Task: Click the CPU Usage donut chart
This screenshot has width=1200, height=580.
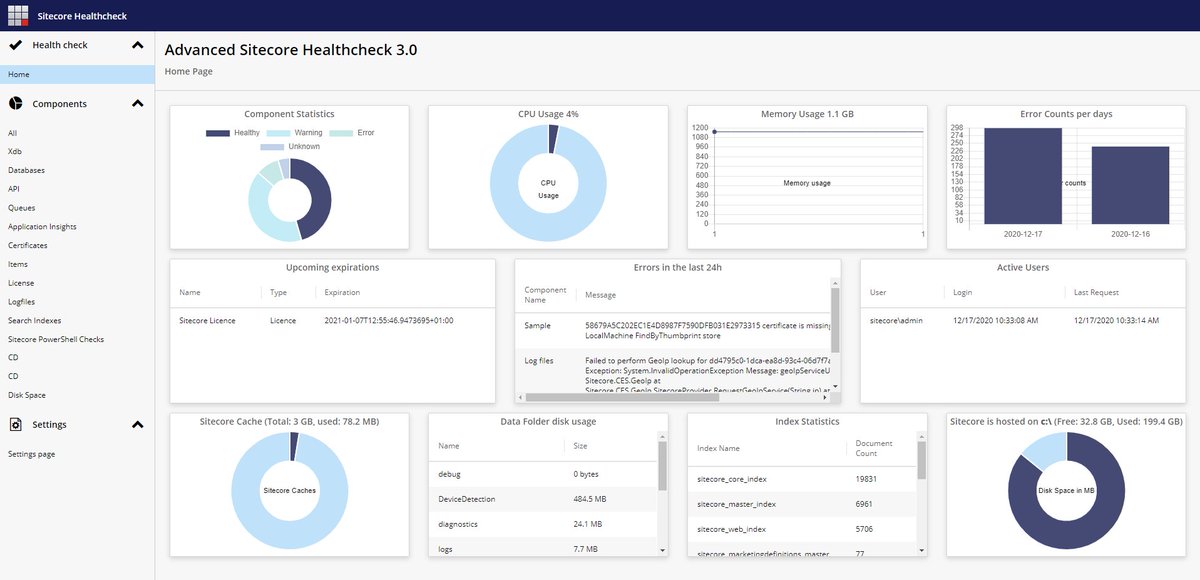Action: click(x=548, y=183)
